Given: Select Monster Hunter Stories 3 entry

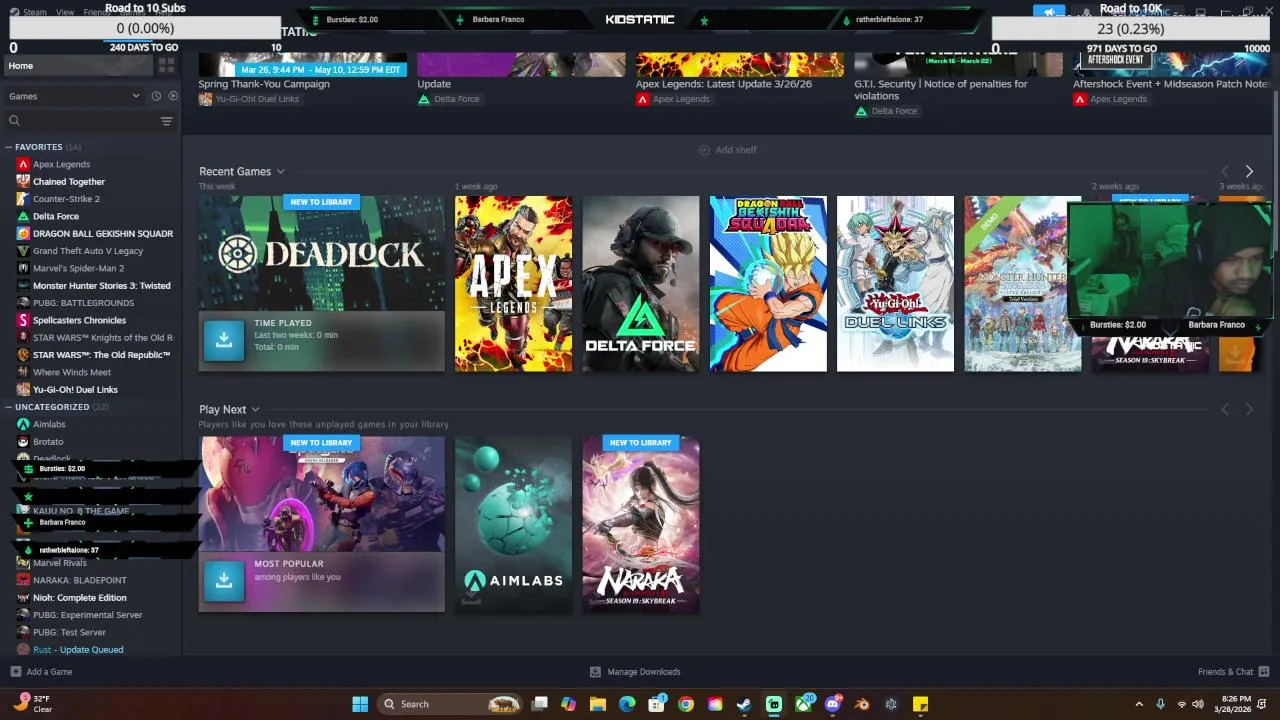Looking at the screenshot, I should pos(96,286).
